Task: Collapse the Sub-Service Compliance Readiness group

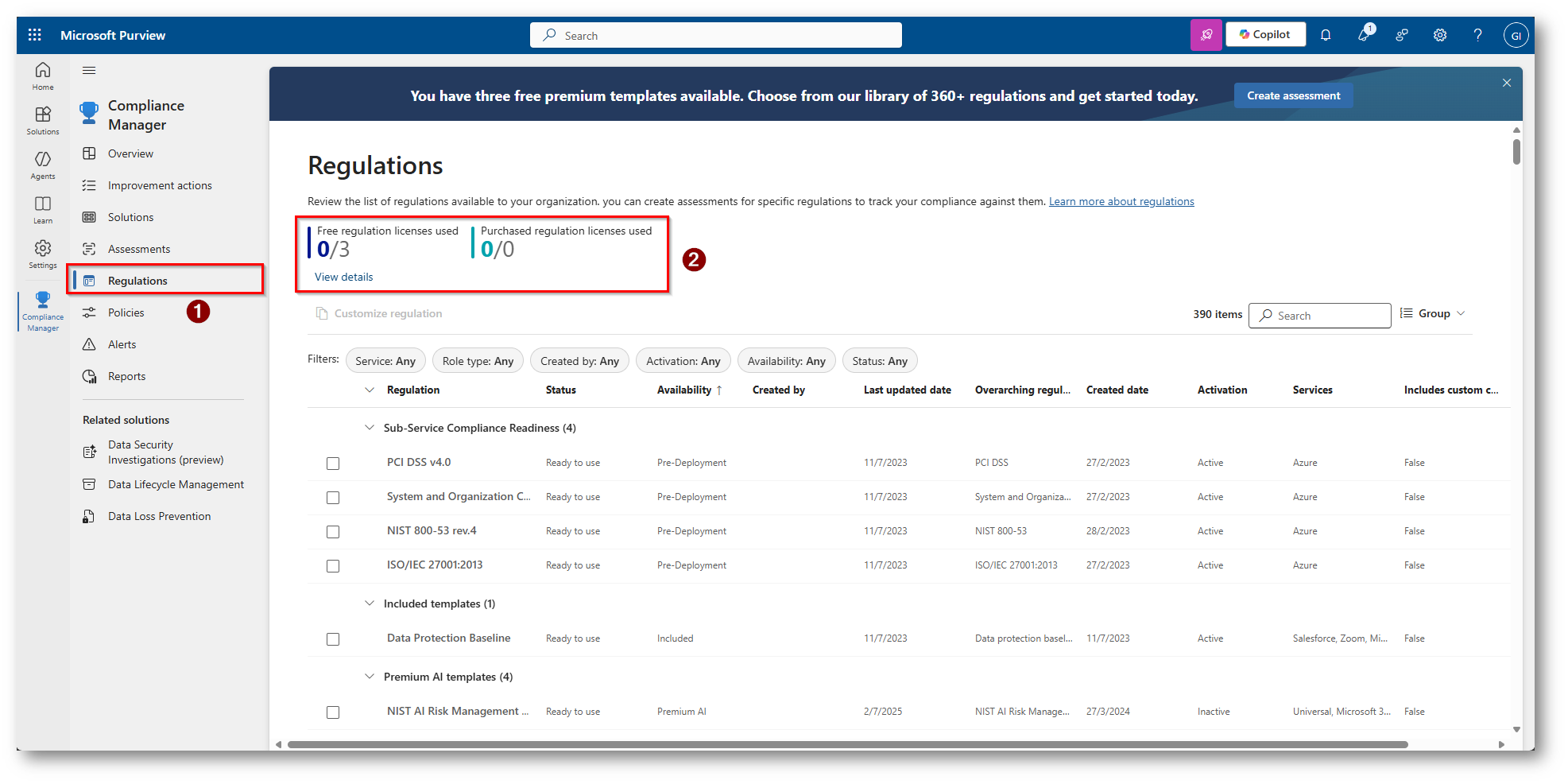Action: click(x=370, y=428)
